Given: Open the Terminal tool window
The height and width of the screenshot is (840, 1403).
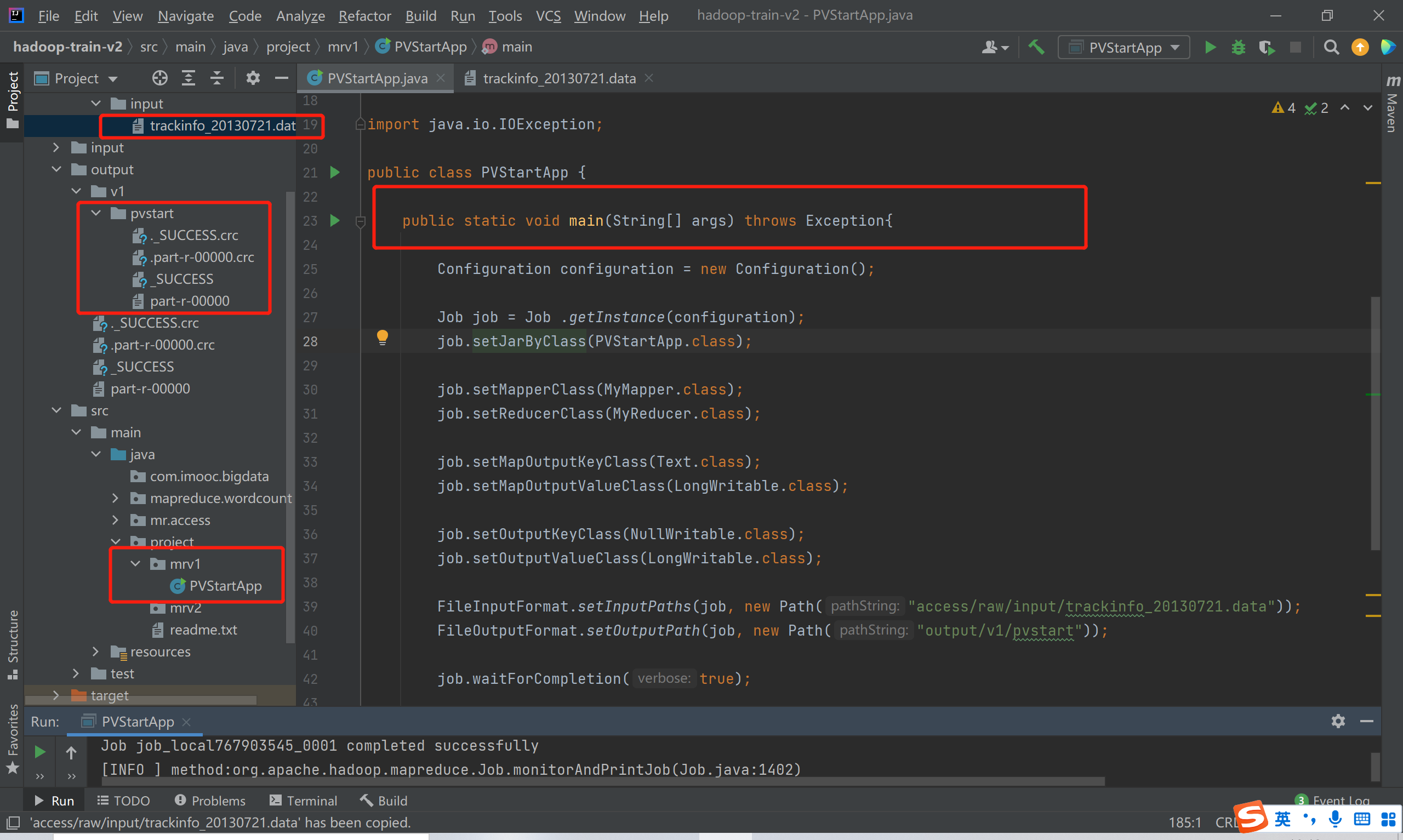Looking at the screenshot, I should (x=304, y=801).
